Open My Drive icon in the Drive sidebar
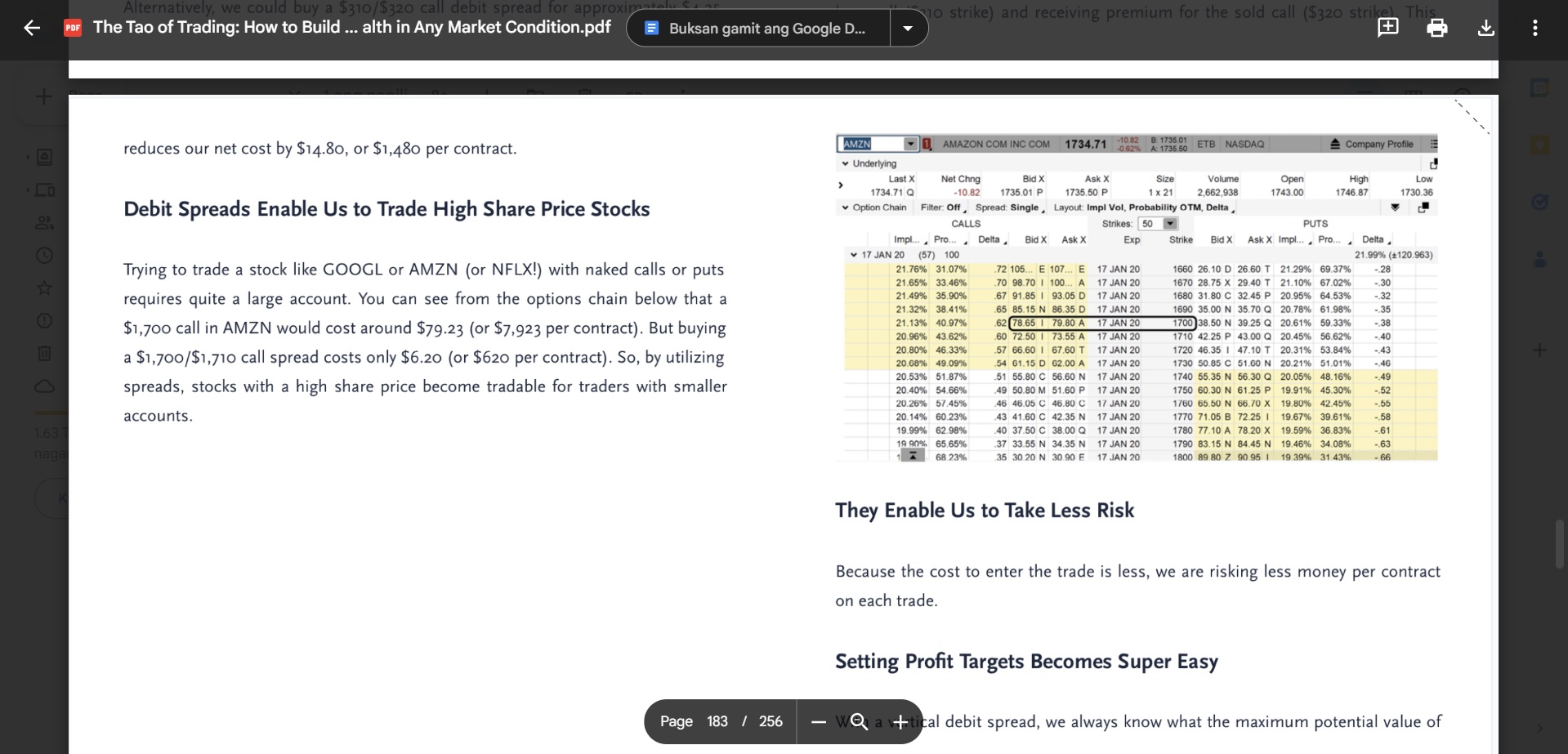Screen dimensions: 1568x754 coord(45,157)
